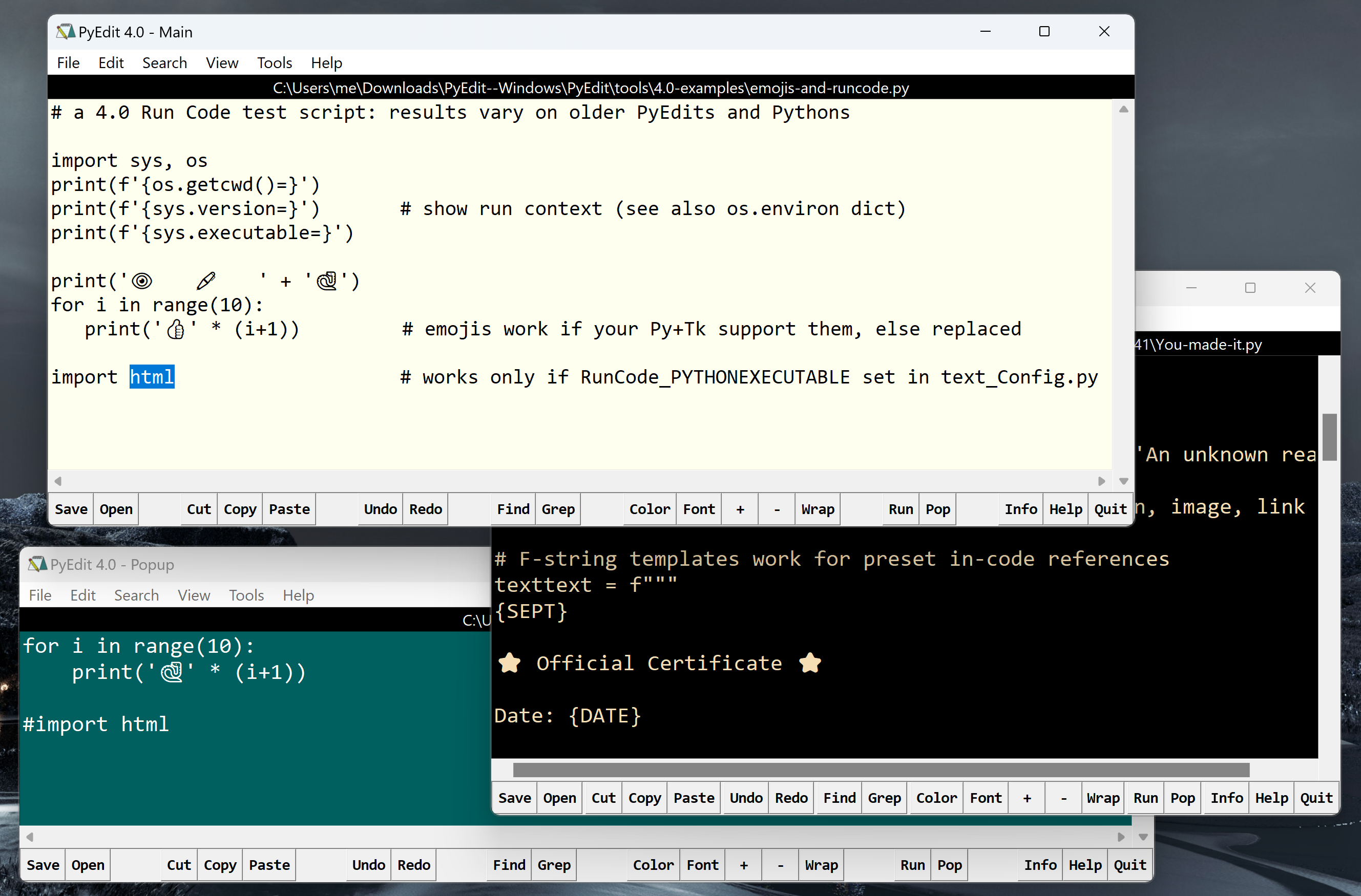The height and width of the screenshot is (896, 1361).
Task: Open Edit menu in Popup window
Action: (83, 595)
